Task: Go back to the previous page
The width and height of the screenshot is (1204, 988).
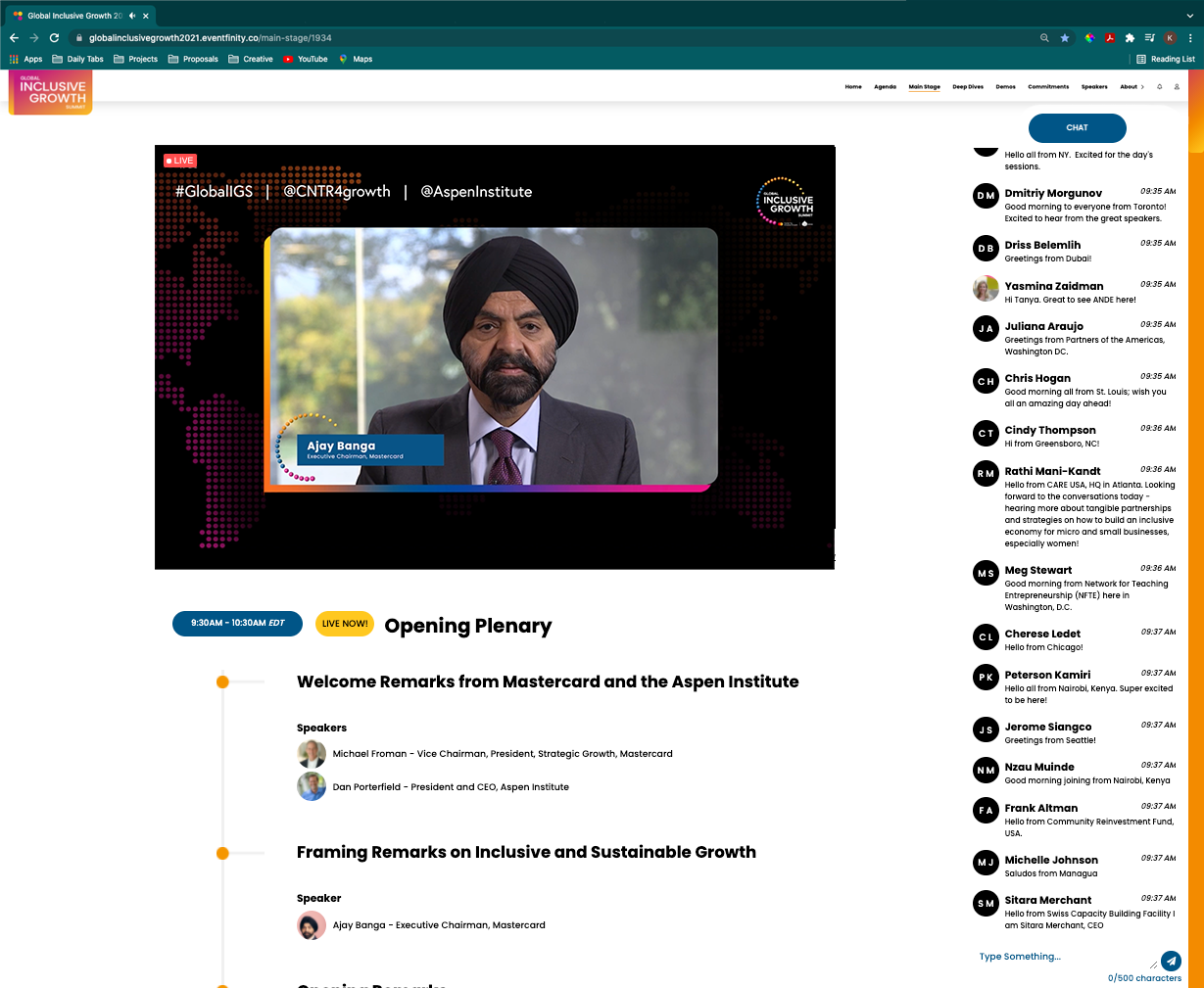Action: coord(14,38)
